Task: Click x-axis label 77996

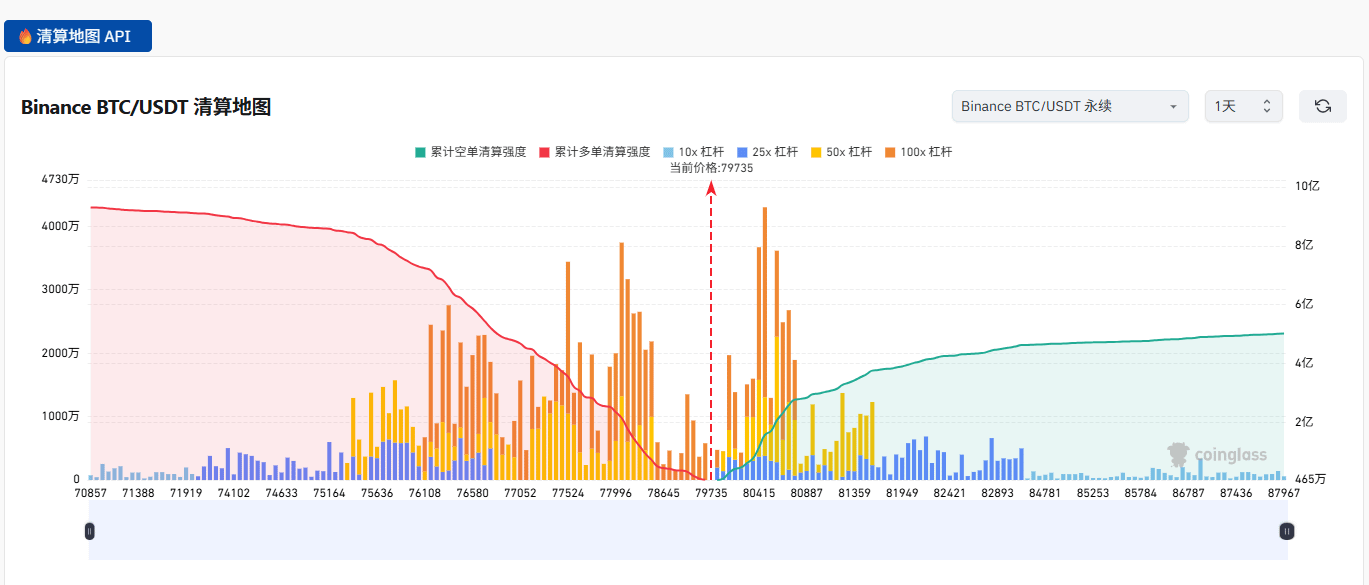Action: tap(616, 493)
